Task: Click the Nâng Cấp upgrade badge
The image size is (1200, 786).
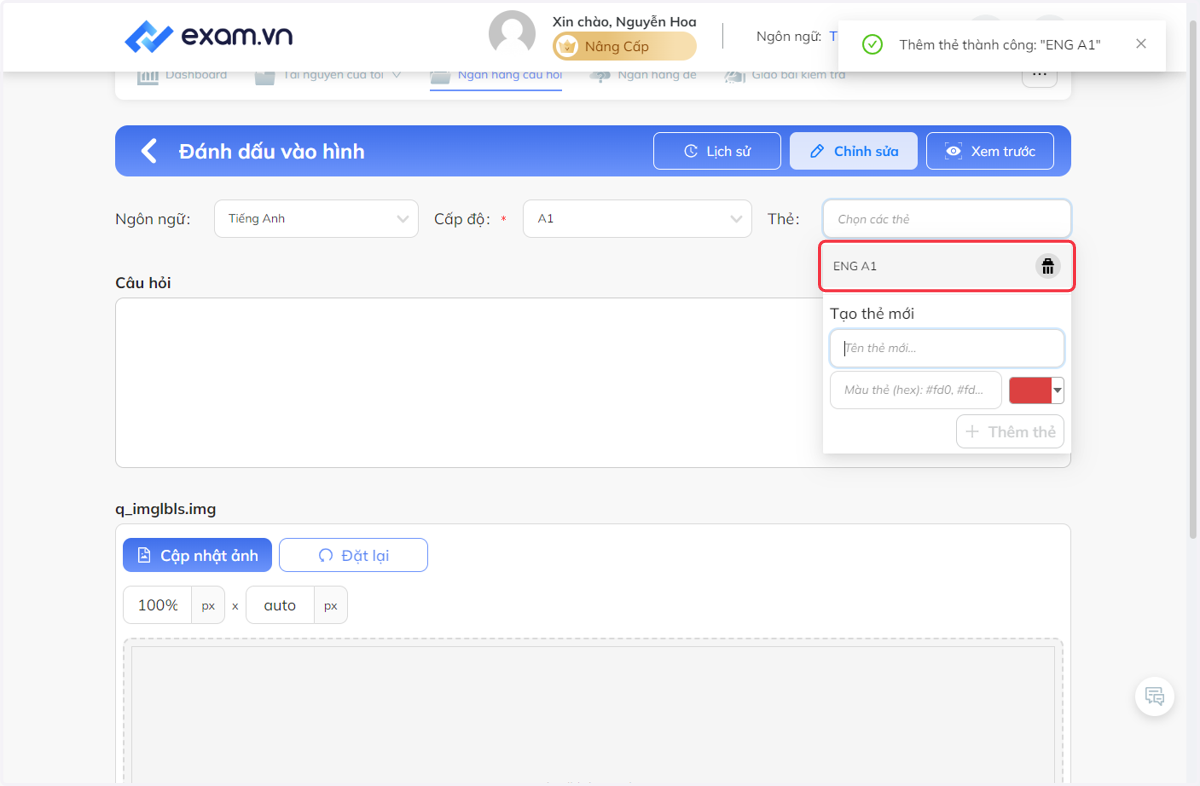Action: point(625,46)
